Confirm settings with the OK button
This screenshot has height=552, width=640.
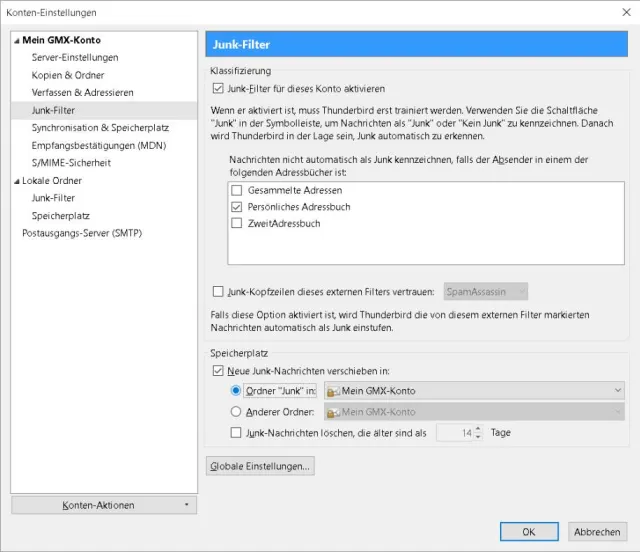coord(528,532)
